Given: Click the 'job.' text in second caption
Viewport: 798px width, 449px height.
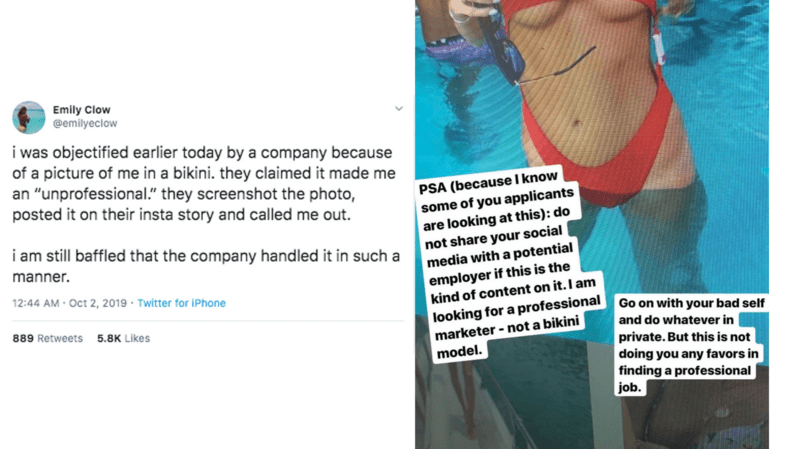Looking at the screenshot, I should (x=630, y=387).
